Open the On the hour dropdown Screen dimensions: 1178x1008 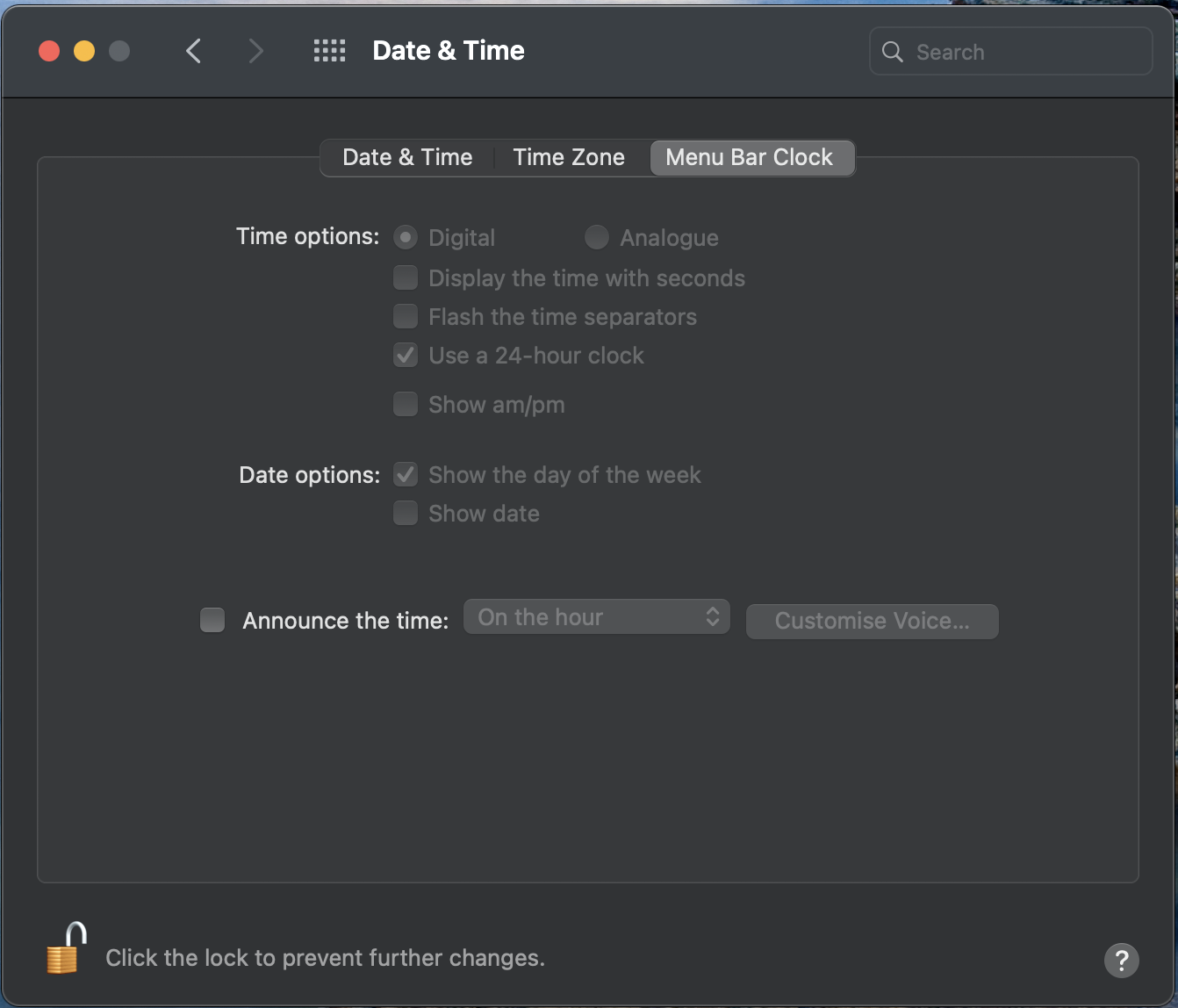(x=597, y=617)
